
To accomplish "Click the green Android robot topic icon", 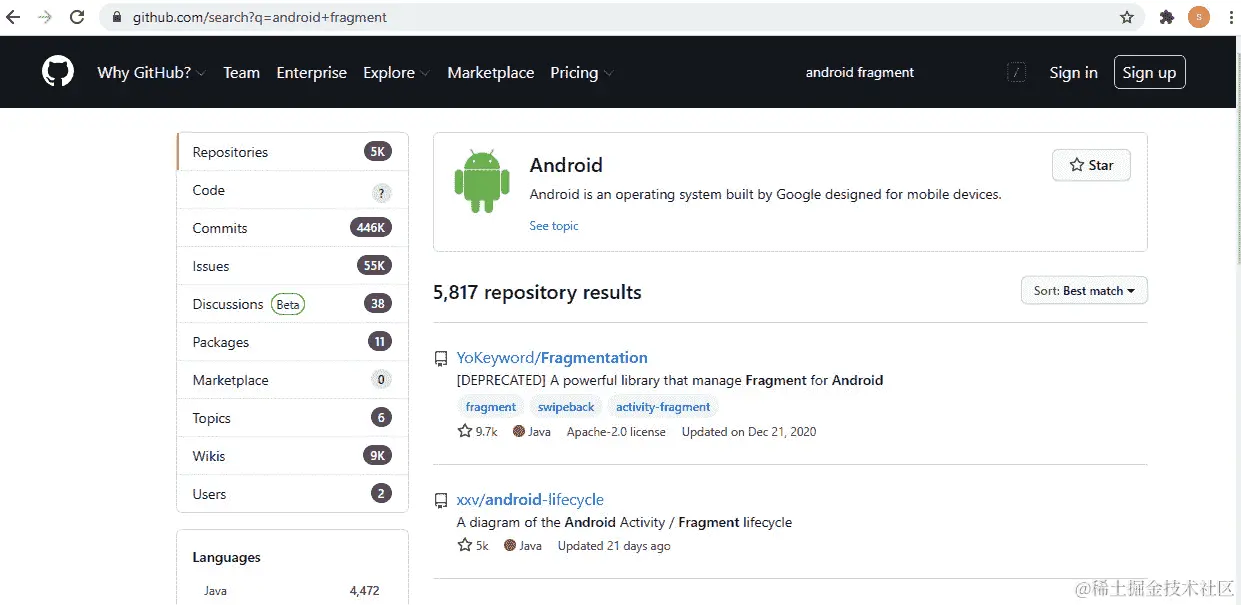I will (482, 183).
